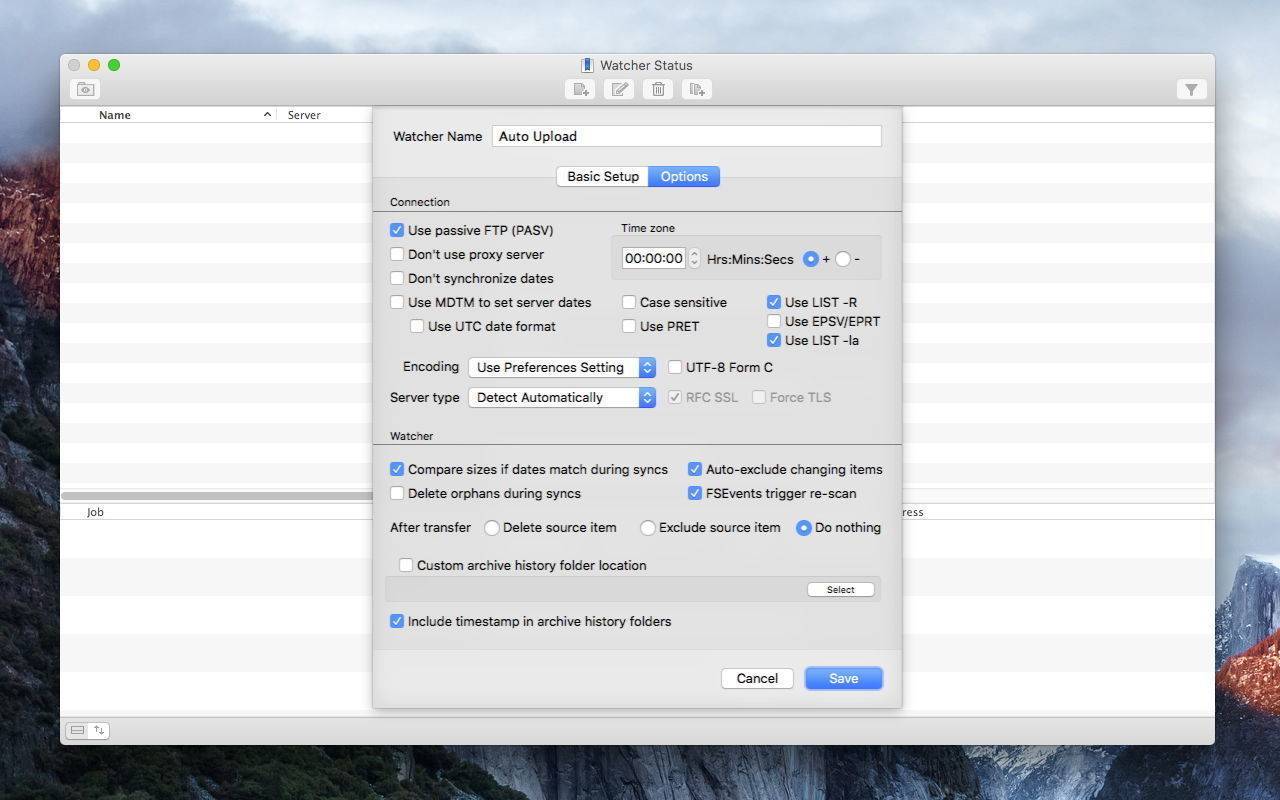Viewport: 1280px width, 800px height.
Task: Click the time zone stepper arrows
Action: [694, 258]
